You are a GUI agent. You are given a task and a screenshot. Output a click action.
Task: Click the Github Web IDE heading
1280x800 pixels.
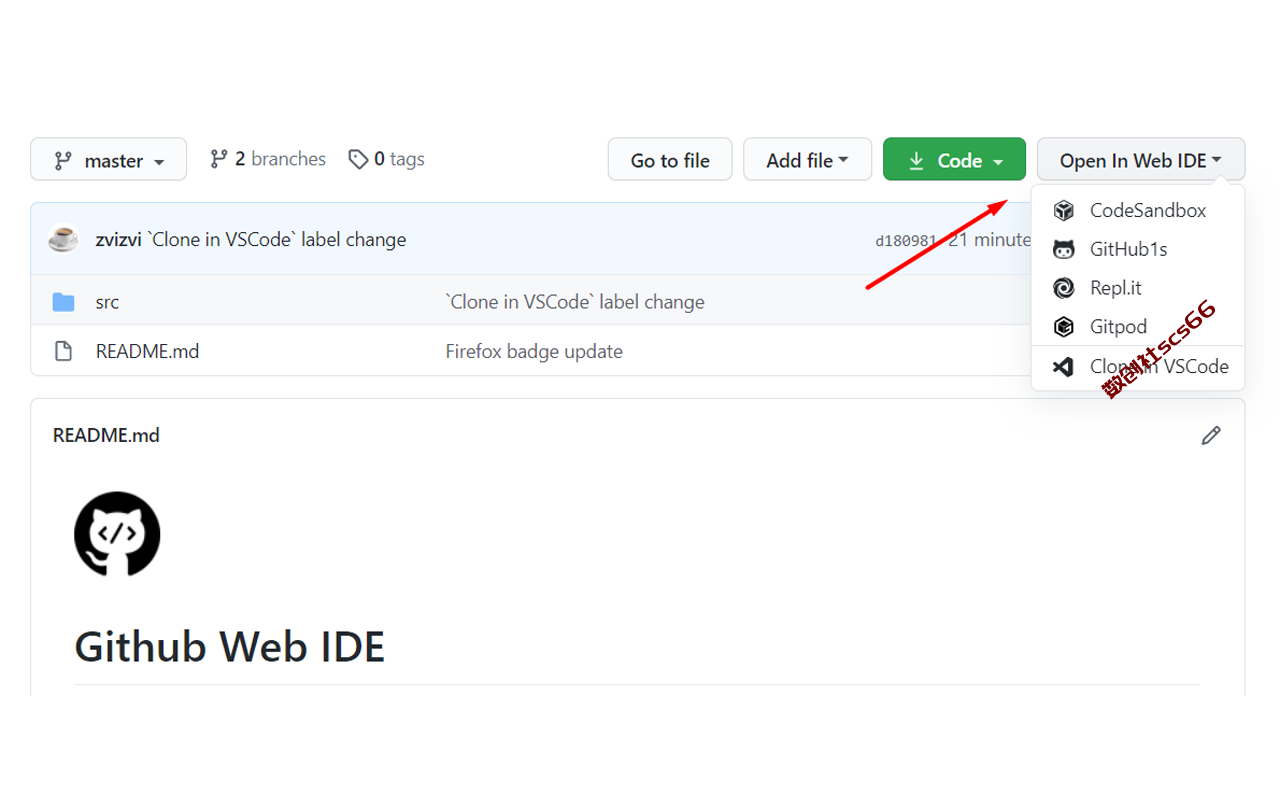230,647
